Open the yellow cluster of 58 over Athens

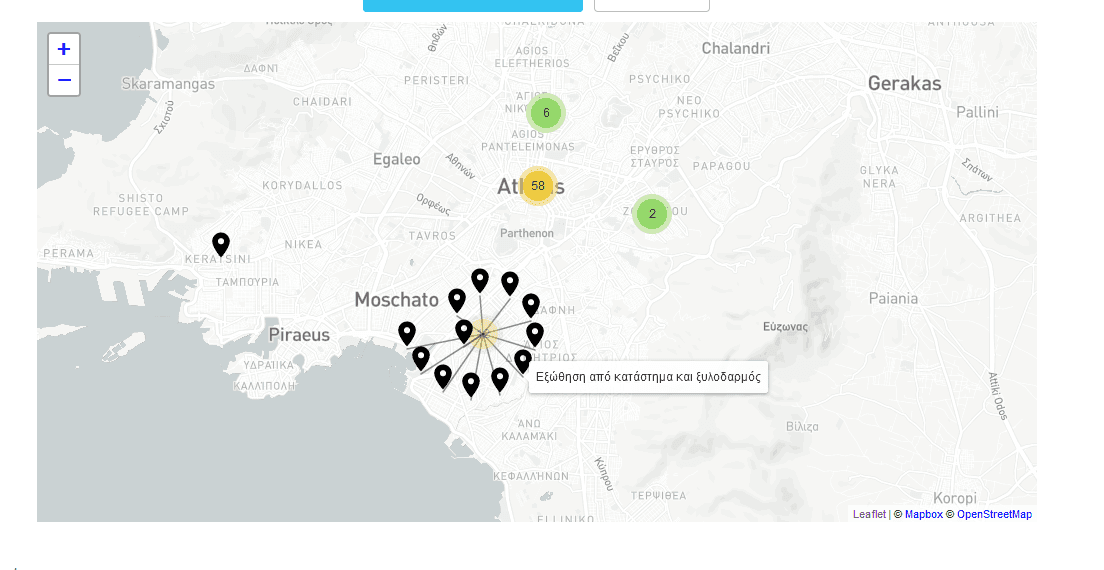(538, 186)
